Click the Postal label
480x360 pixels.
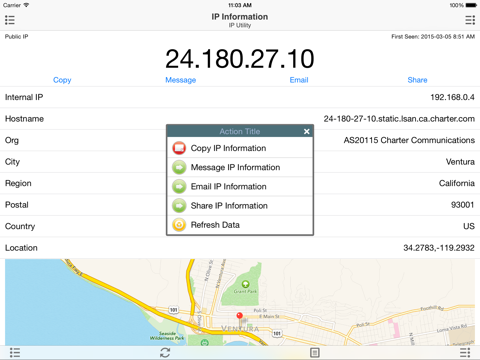coord(17,205)
